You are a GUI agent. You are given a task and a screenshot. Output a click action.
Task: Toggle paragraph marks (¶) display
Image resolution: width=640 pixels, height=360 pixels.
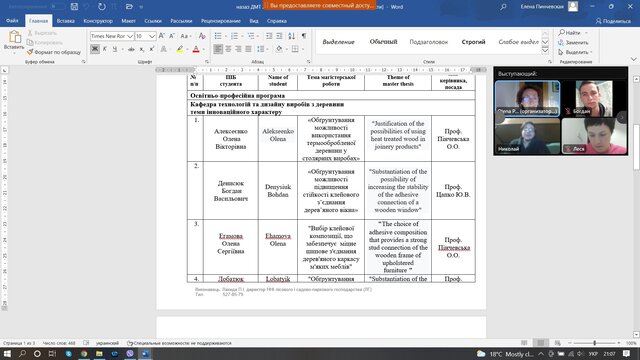click(x=304, y=36)
